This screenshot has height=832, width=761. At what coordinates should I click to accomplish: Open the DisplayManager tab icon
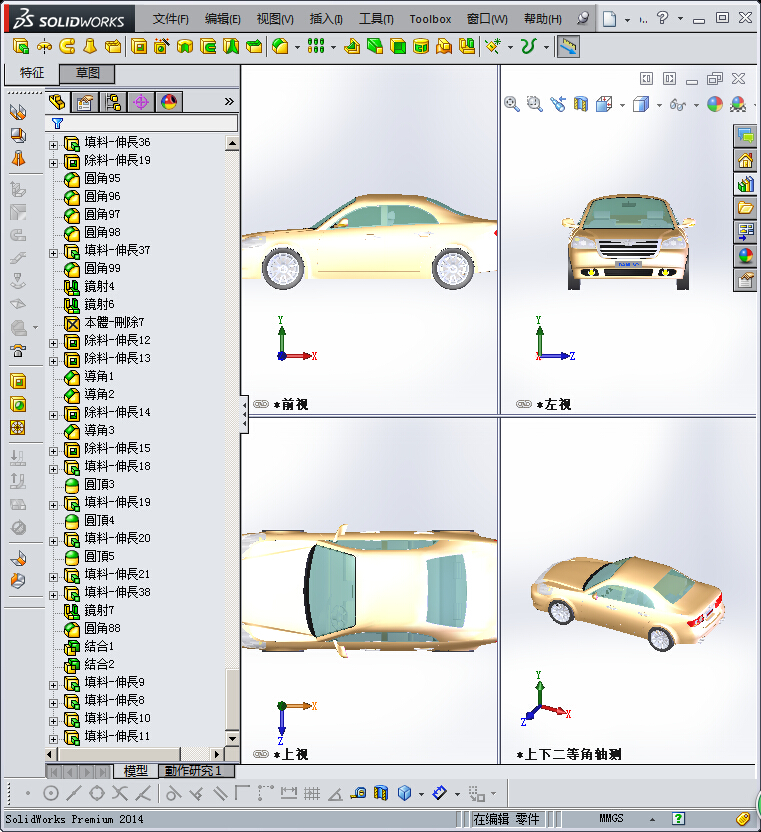point(169,102)
